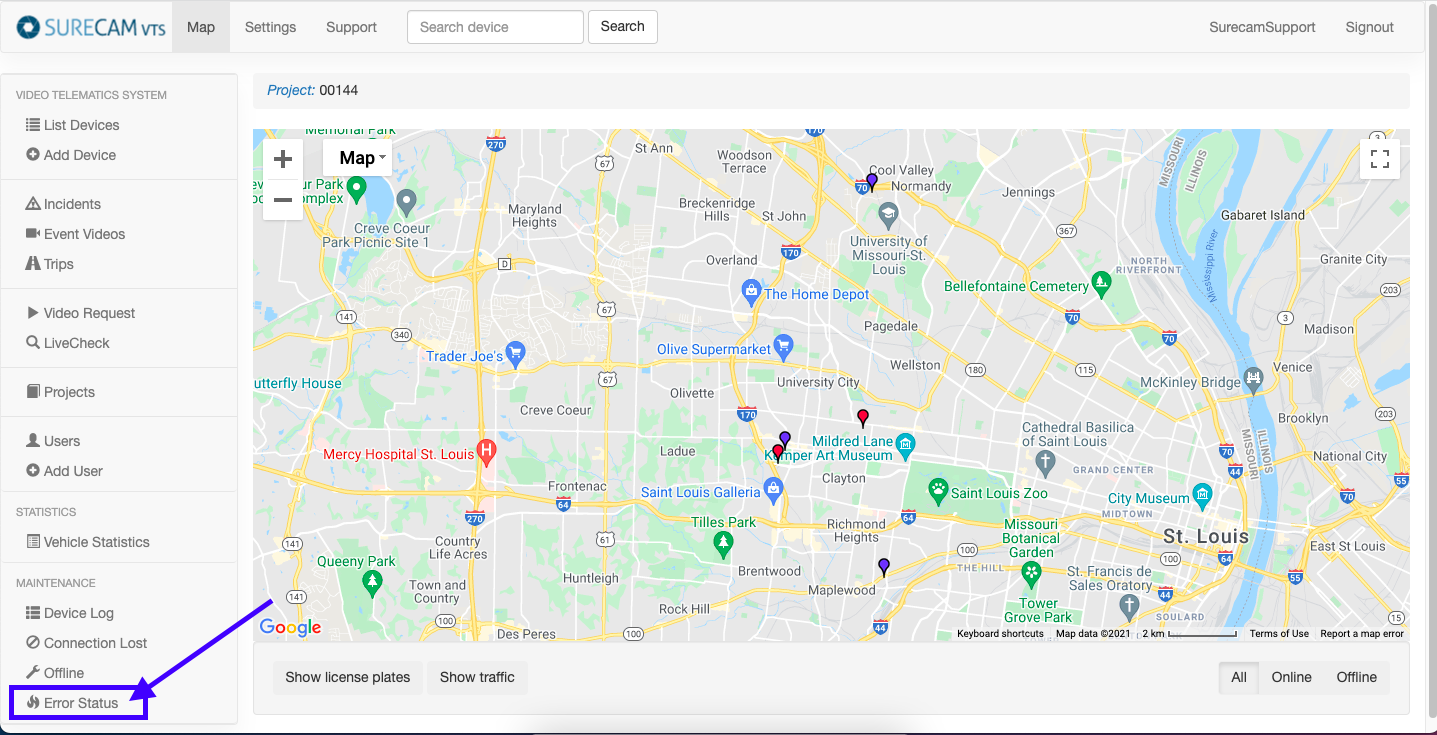Click project number 00144
The width and height of the screenshot is (1437, 735).
pos(339,90)
